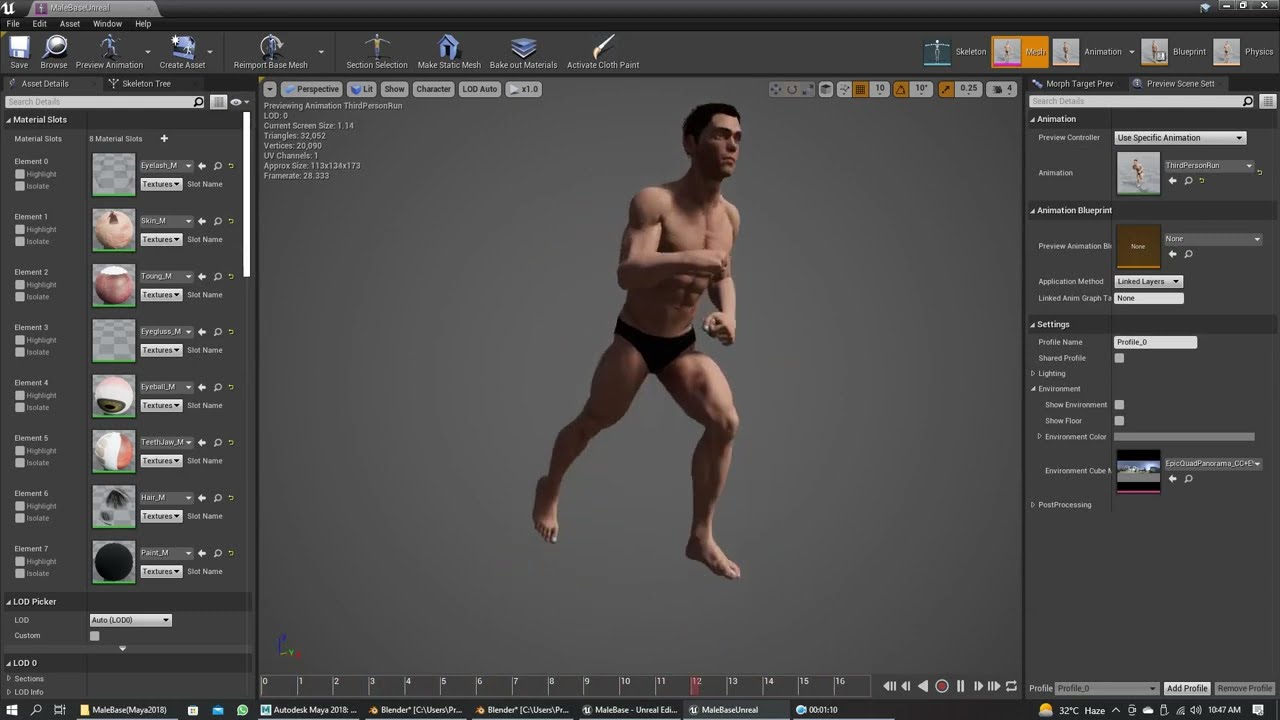
Task: Pause the animation playback
Action: click(x=960, y=686)
